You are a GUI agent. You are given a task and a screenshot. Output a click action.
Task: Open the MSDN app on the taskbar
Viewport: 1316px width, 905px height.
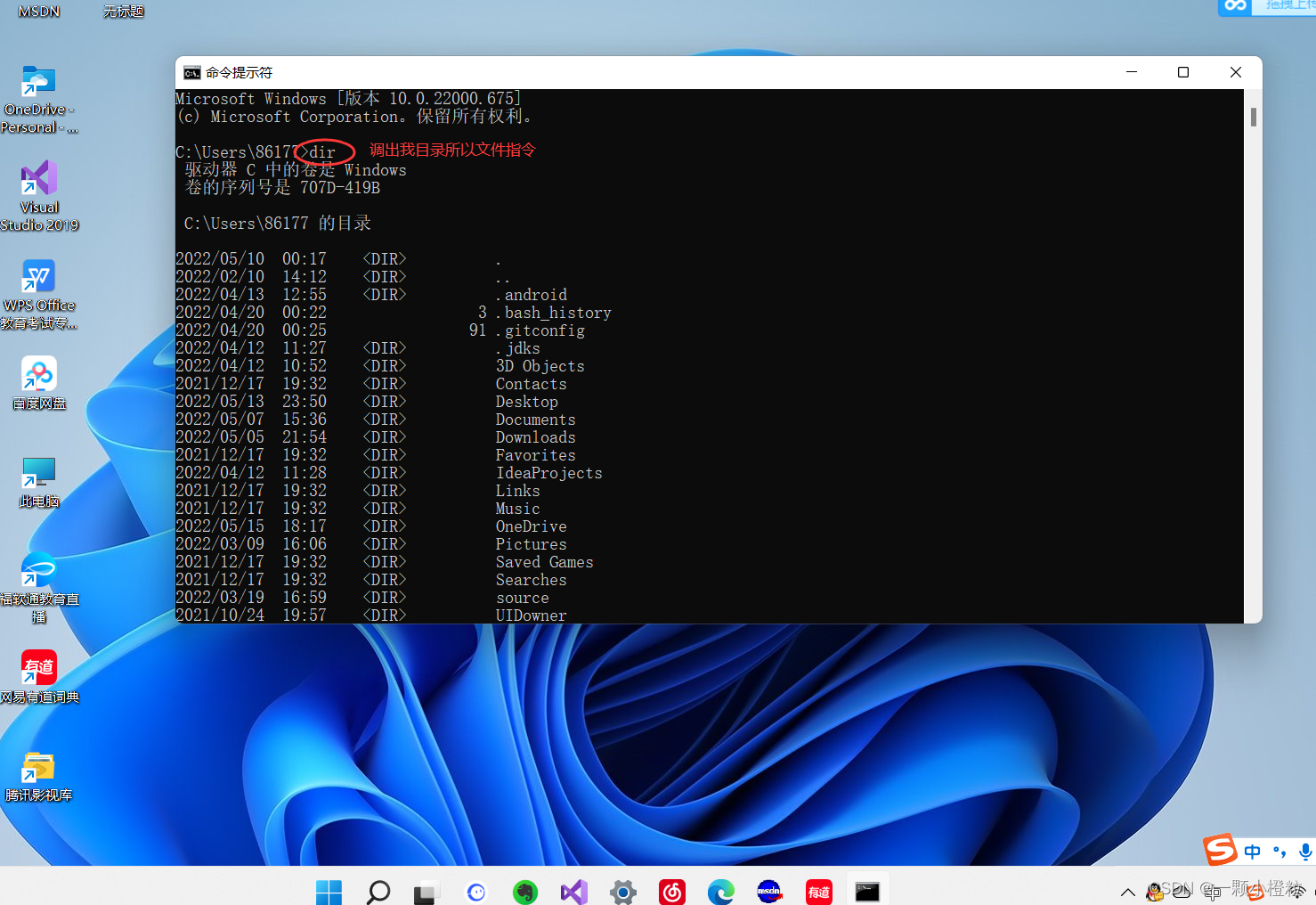coord(769,891)
